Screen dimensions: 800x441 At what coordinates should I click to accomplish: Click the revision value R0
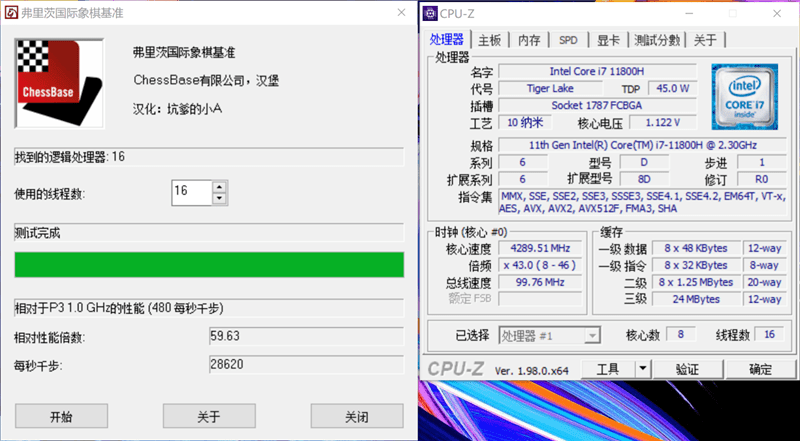click(x=762, y=179)
